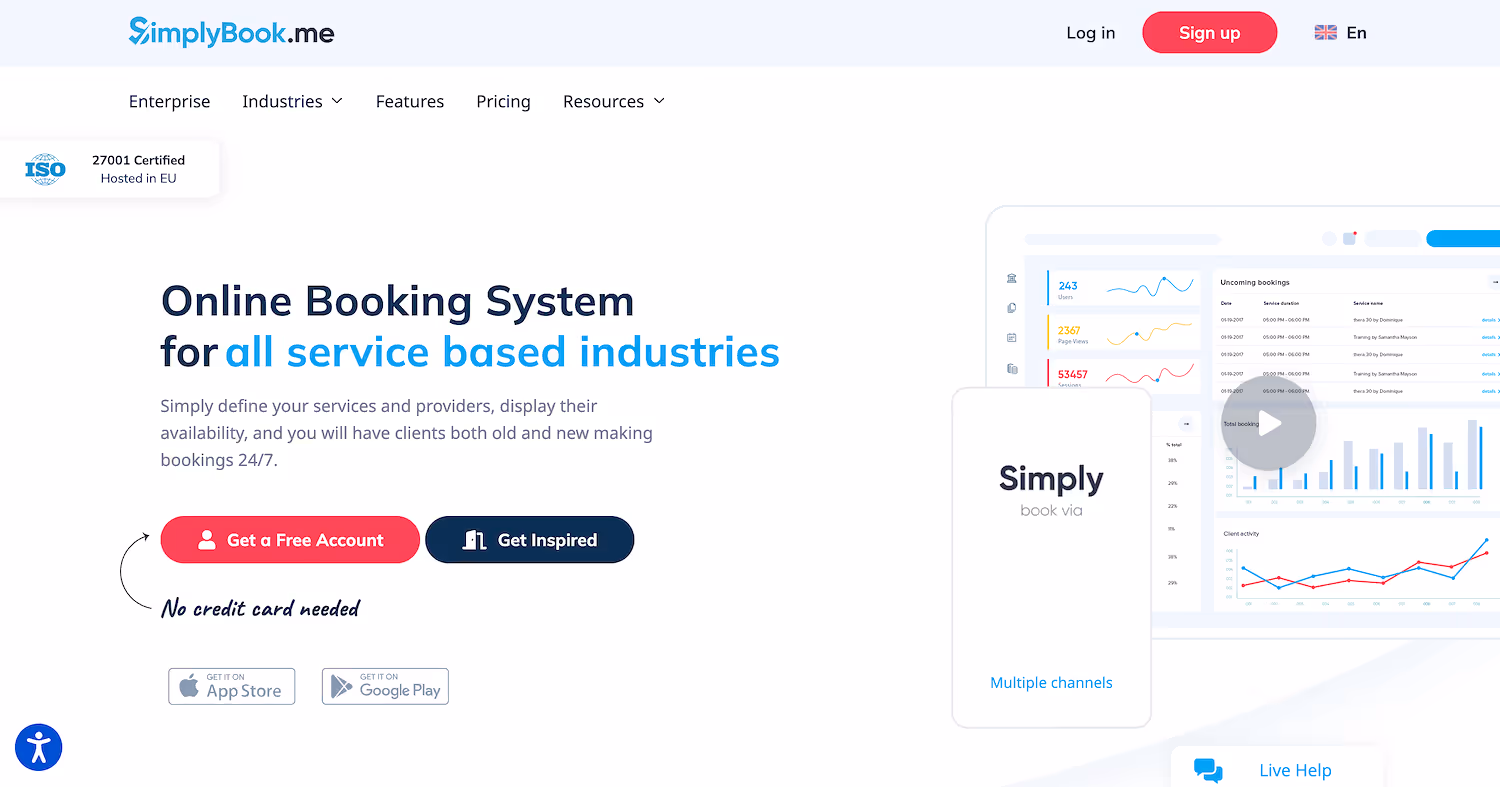Screen dimensions: 1500x787
Task: Click Get a Free Account
Action: [x=290, y=539]
